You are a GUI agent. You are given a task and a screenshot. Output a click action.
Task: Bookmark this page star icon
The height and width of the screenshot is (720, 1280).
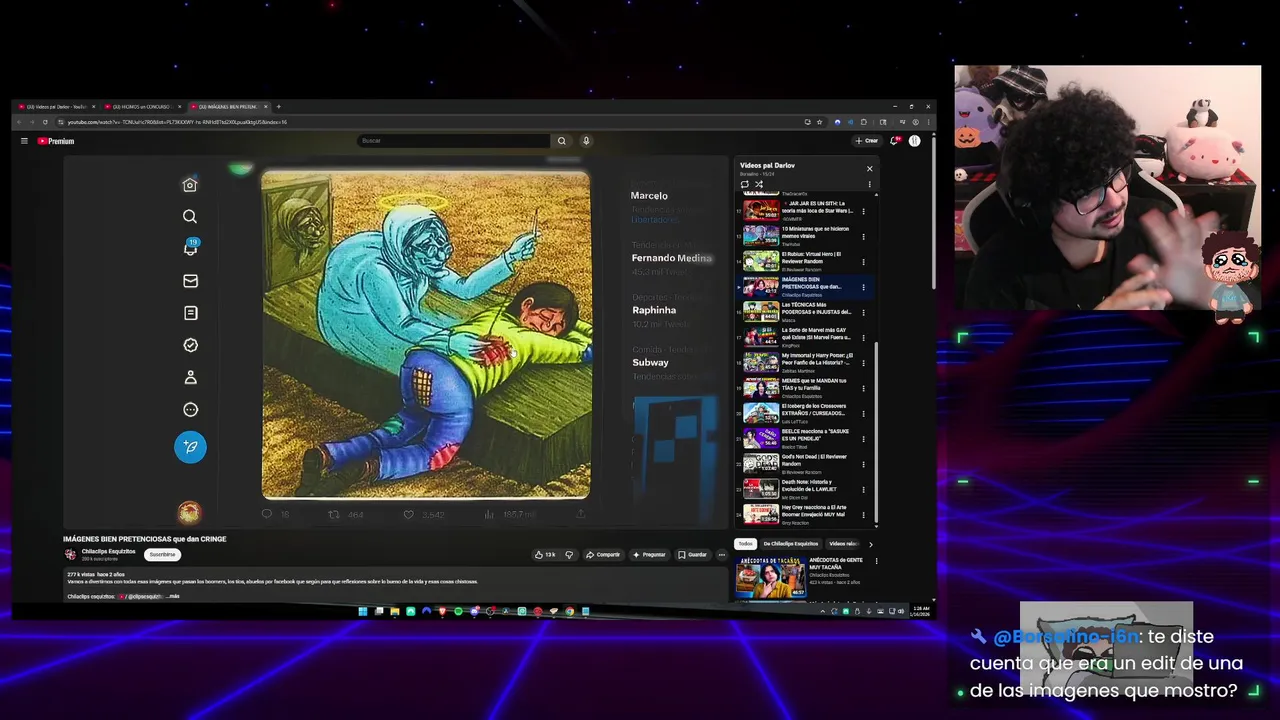tap(819, 122)
